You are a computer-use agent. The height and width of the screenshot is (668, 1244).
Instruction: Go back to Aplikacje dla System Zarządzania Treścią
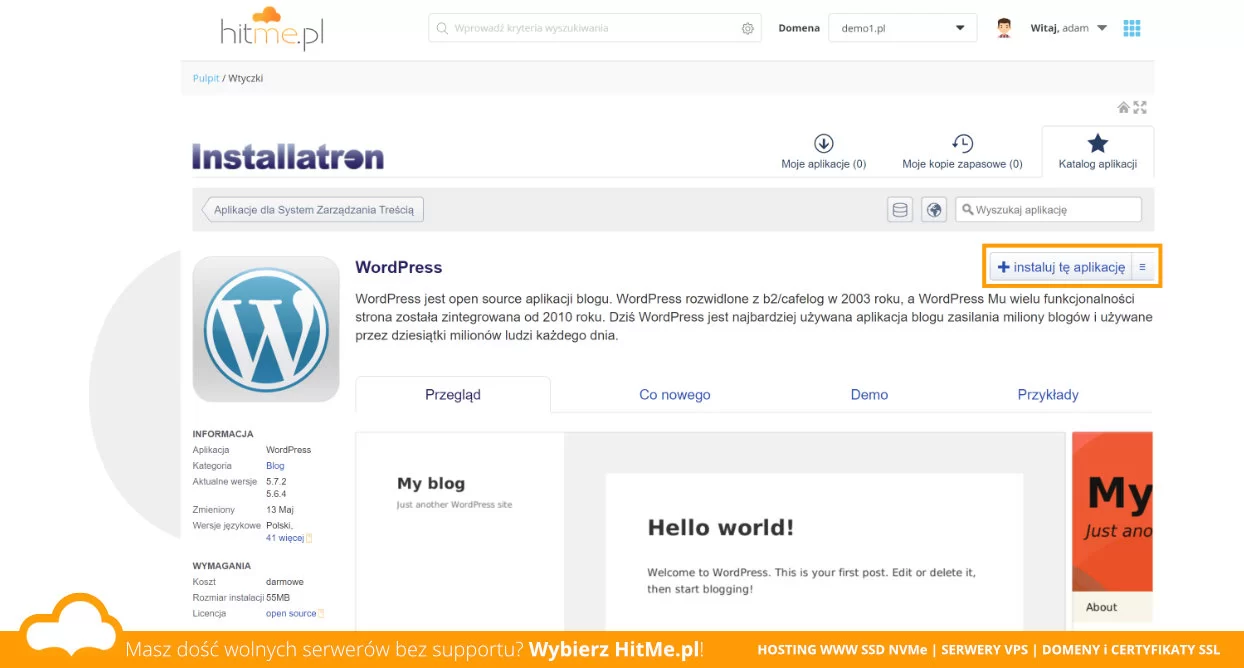tap(314, 209)
